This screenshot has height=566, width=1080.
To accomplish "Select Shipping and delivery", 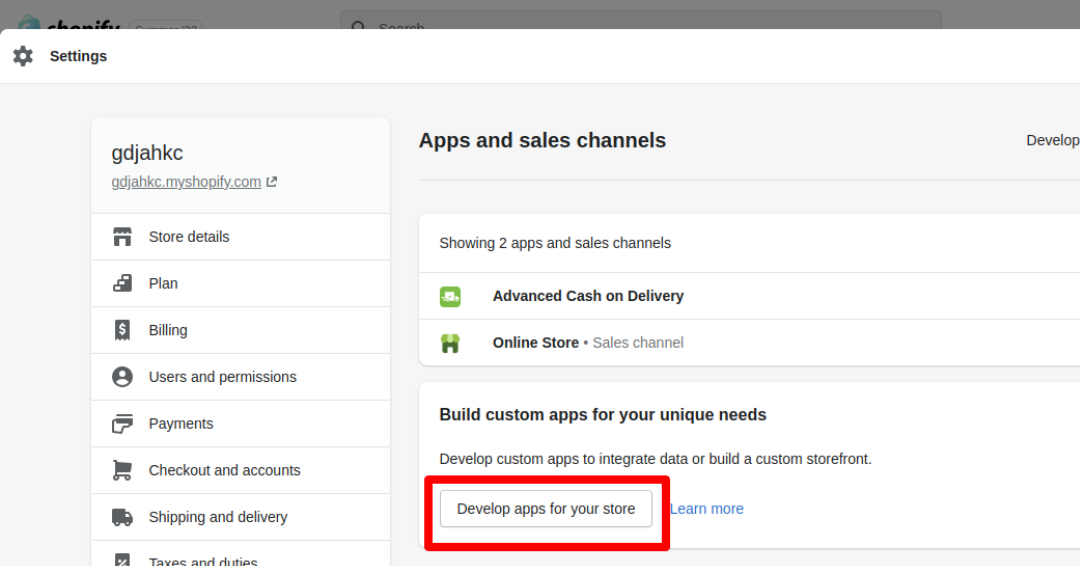I will (x=240, y=517).
